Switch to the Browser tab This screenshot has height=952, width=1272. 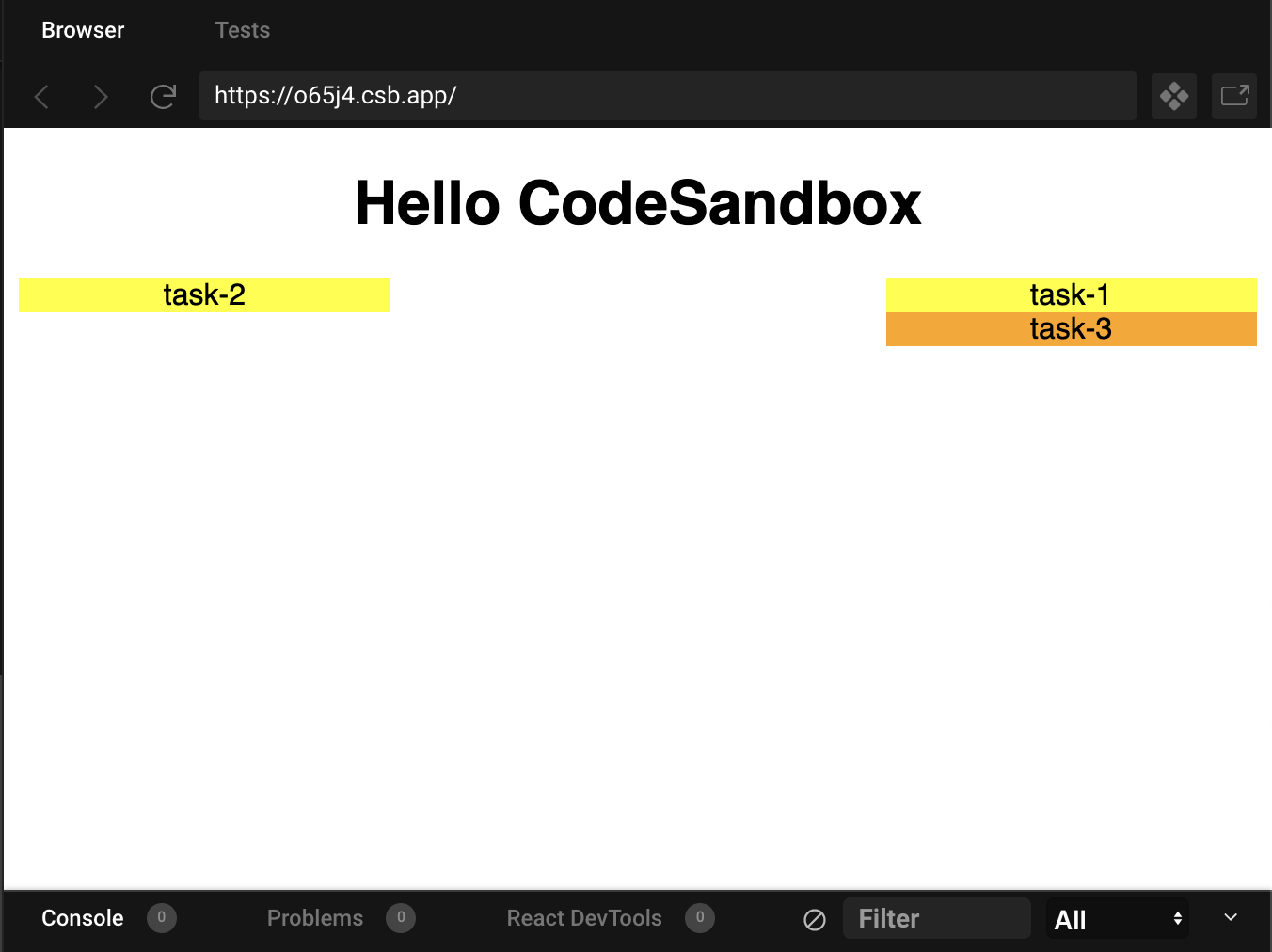click(83, 30)
